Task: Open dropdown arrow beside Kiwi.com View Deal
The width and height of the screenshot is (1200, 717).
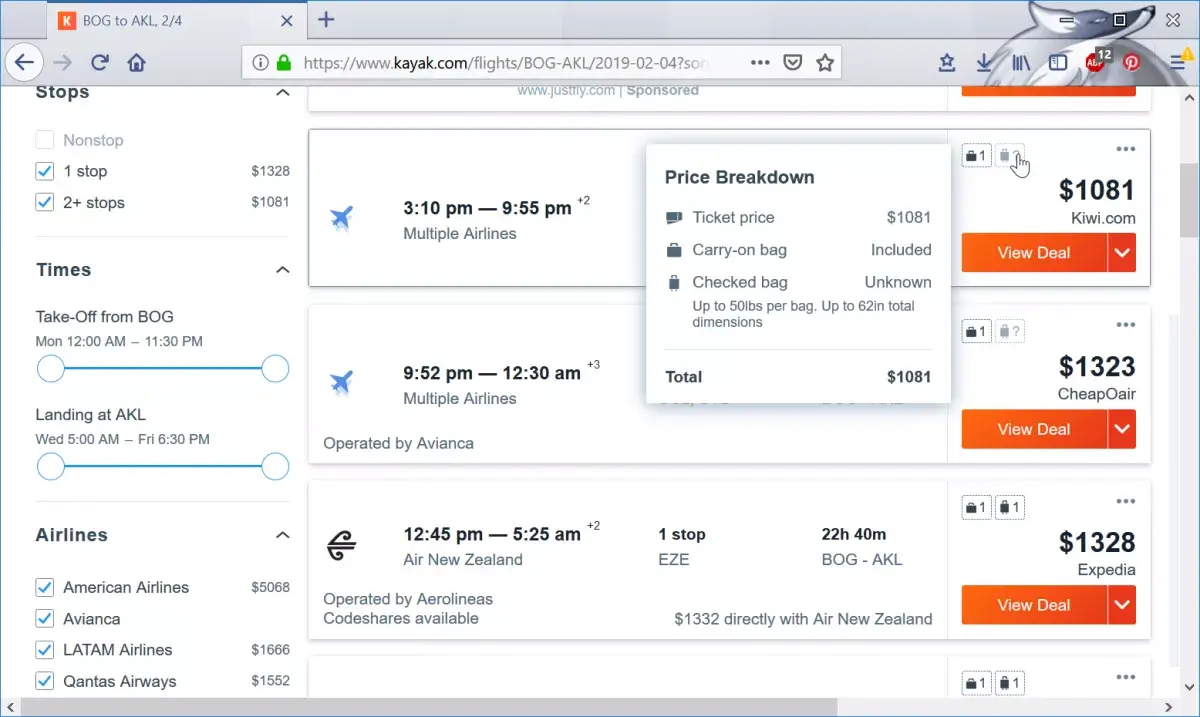Action: point(1122,253)
